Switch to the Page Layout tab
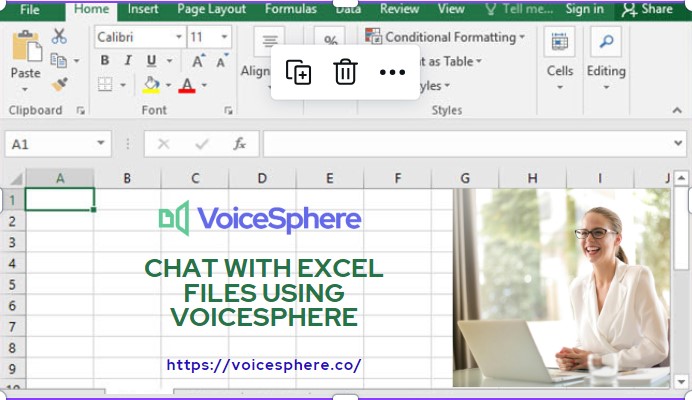Viewport: 692px width, 400px height. click(x=212, y=9)
